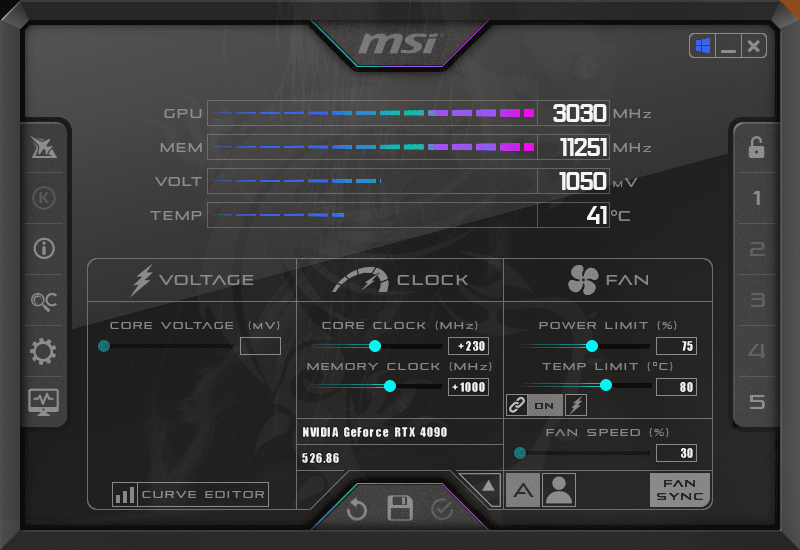Click the GPU usage bar
800x550 pixels.
click(x=372, y=113)
